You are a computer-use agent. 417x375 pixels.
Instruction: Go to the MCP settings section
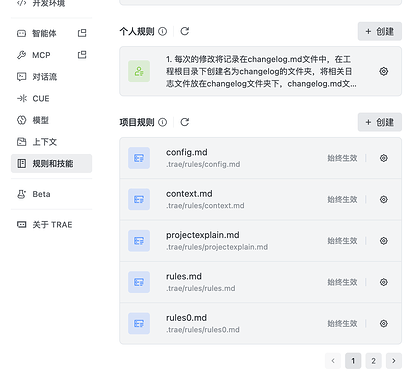[51, 55]
